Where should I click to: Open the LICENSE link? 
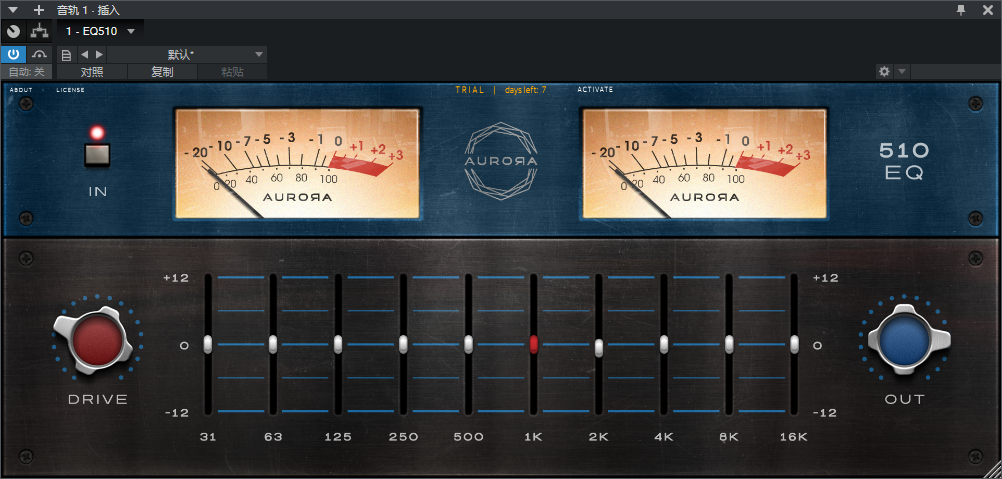click(x=70, y=90)
